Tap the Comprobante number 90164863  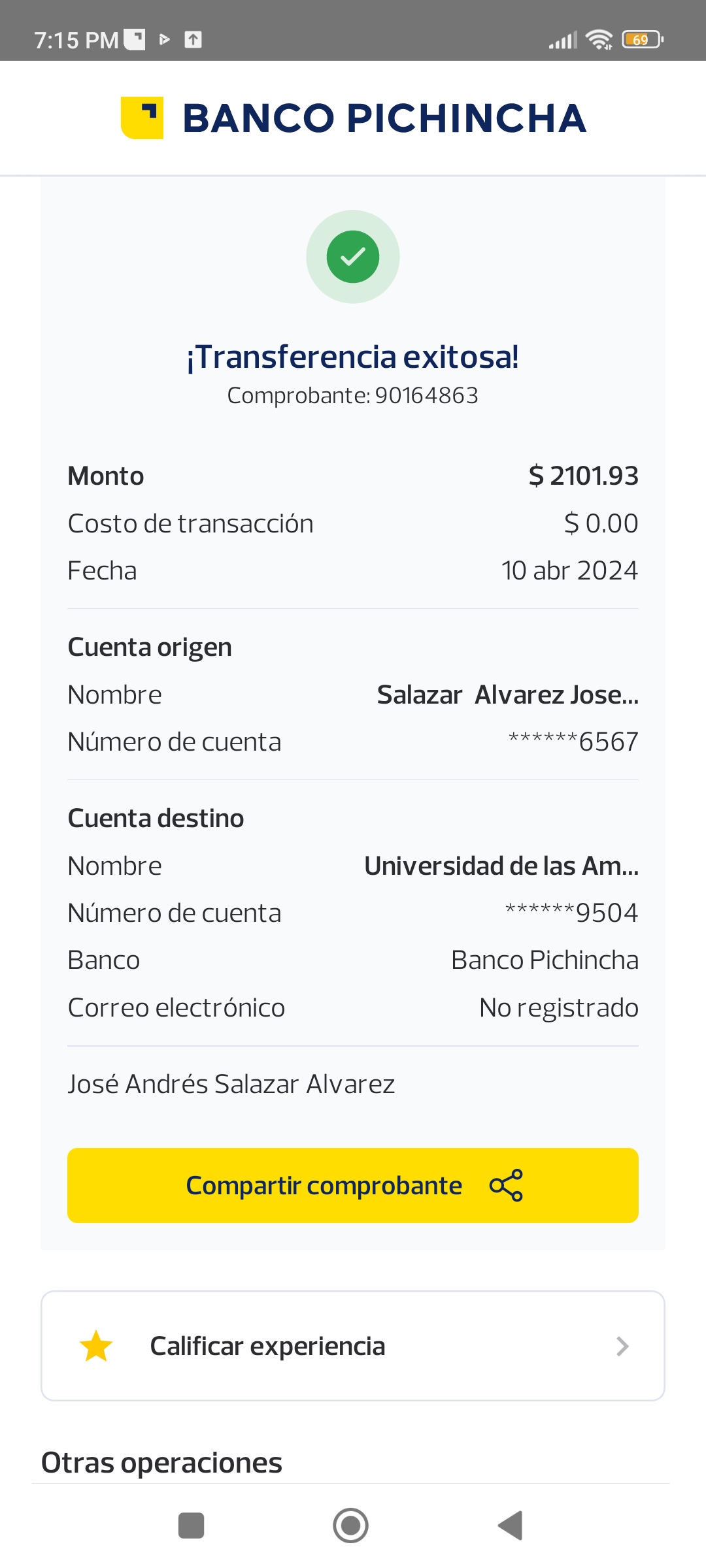[426, 395]
